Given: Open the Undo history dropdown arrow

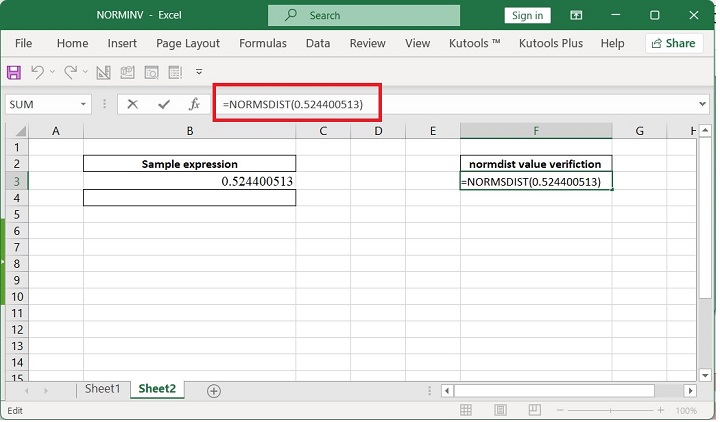Looking at the screenshot, I should point(53,72).
